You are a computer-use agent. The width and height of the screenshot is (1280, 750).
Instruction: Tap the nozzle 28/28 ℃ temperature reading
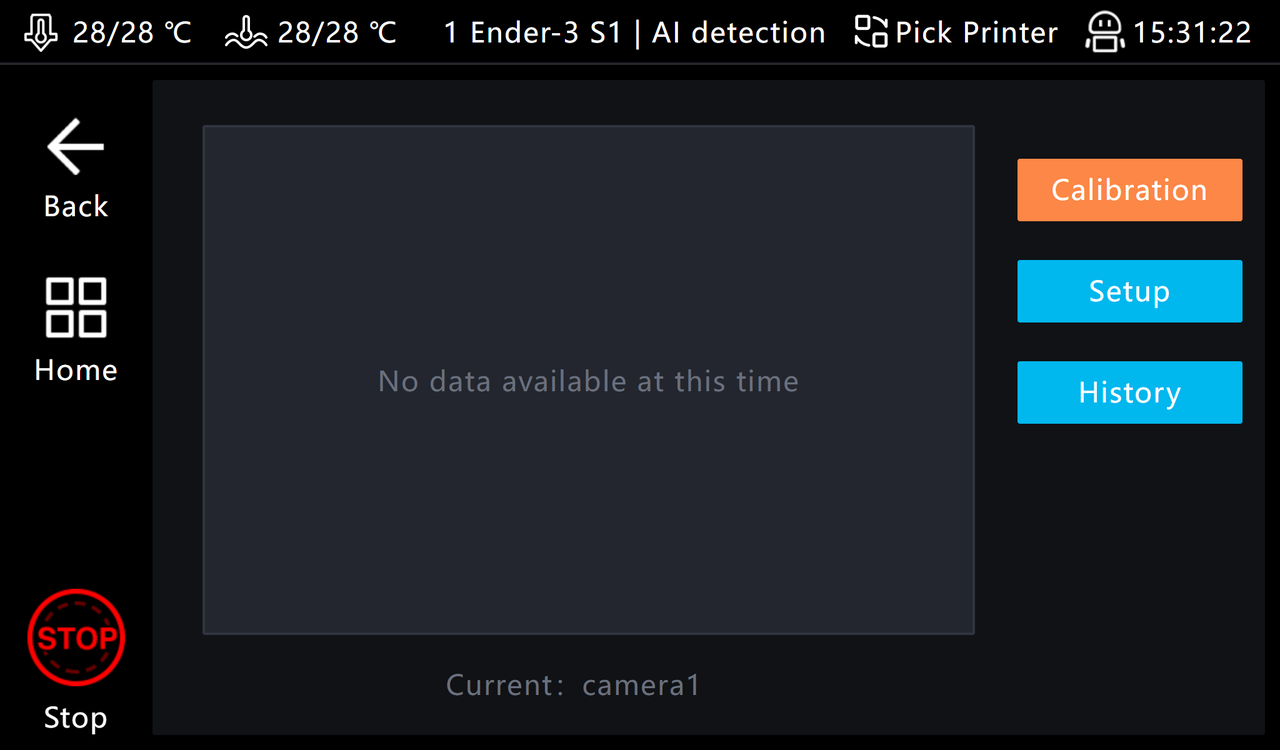(132, 33)
